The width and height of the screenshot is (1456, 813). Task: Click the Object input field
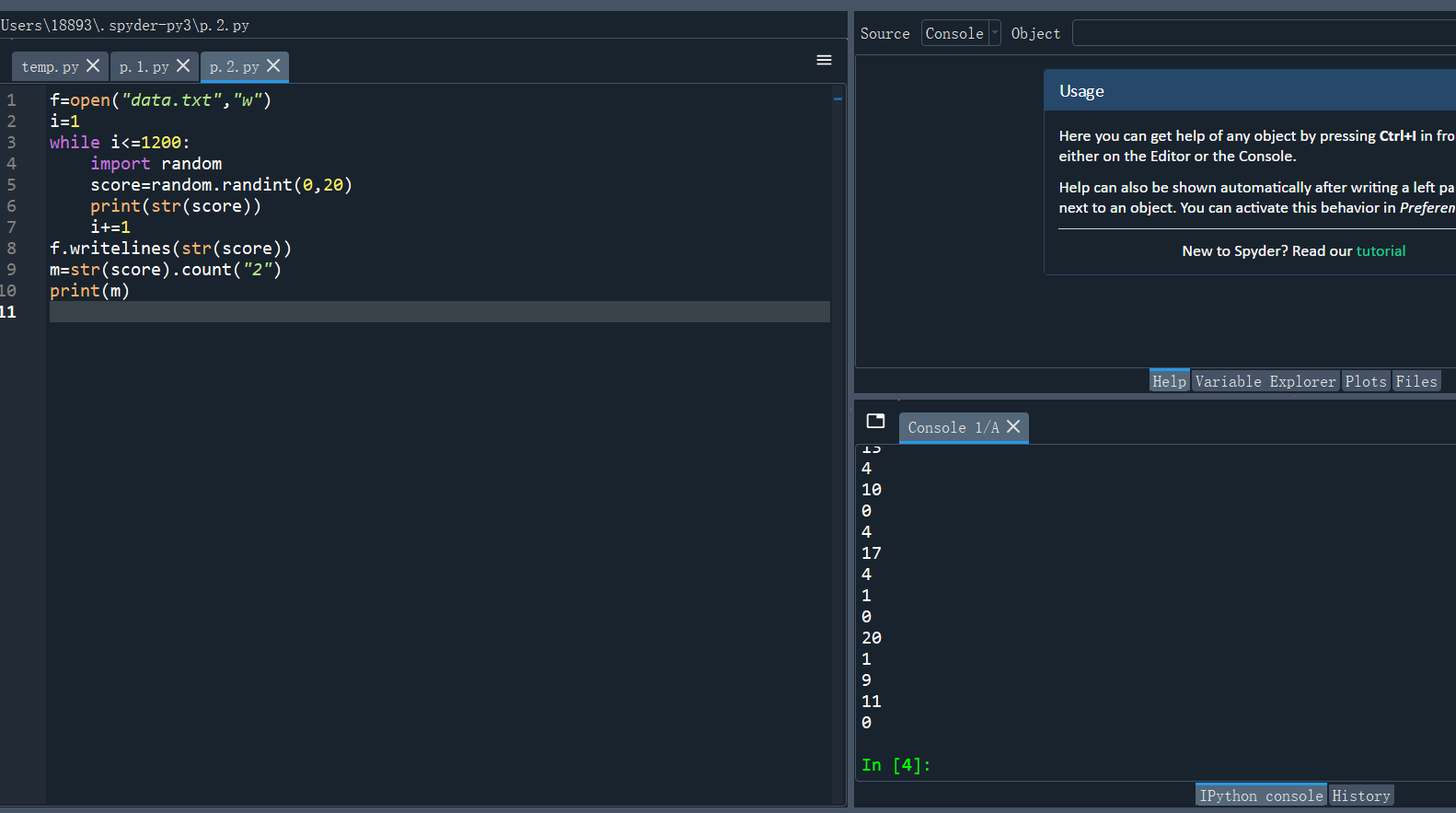pyautogui.click(x=1264, y=33)
